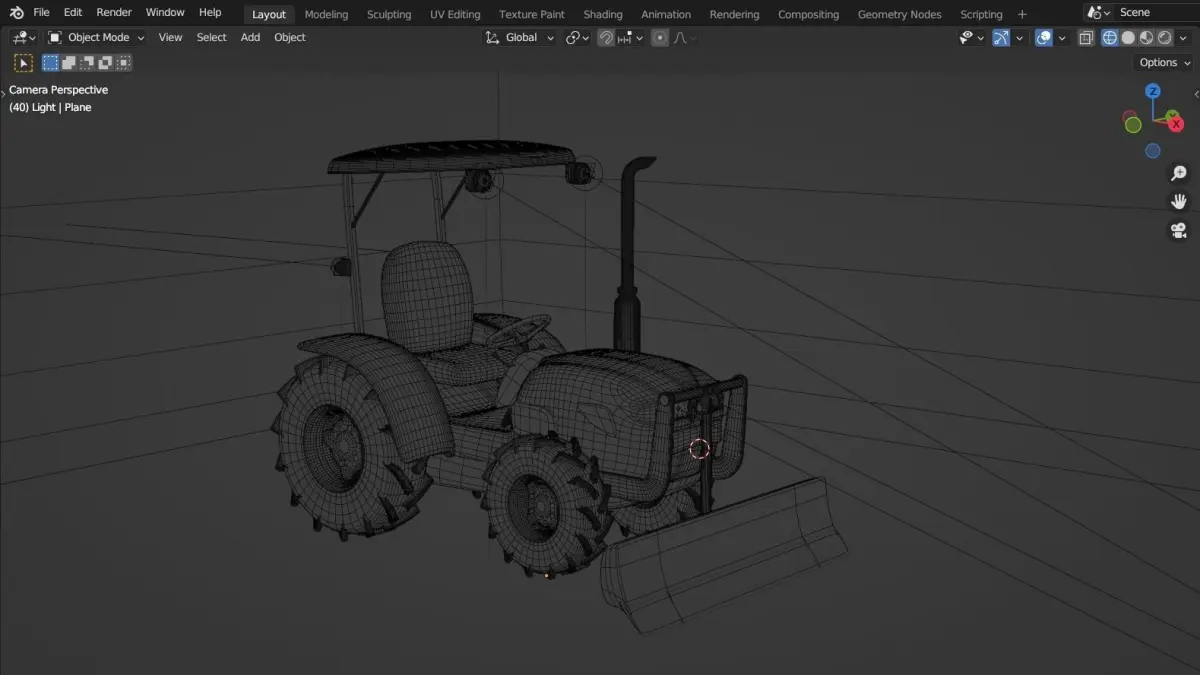
Task: Switch to the Sculpting workspace tab
Action: click(x=389, y=14)
